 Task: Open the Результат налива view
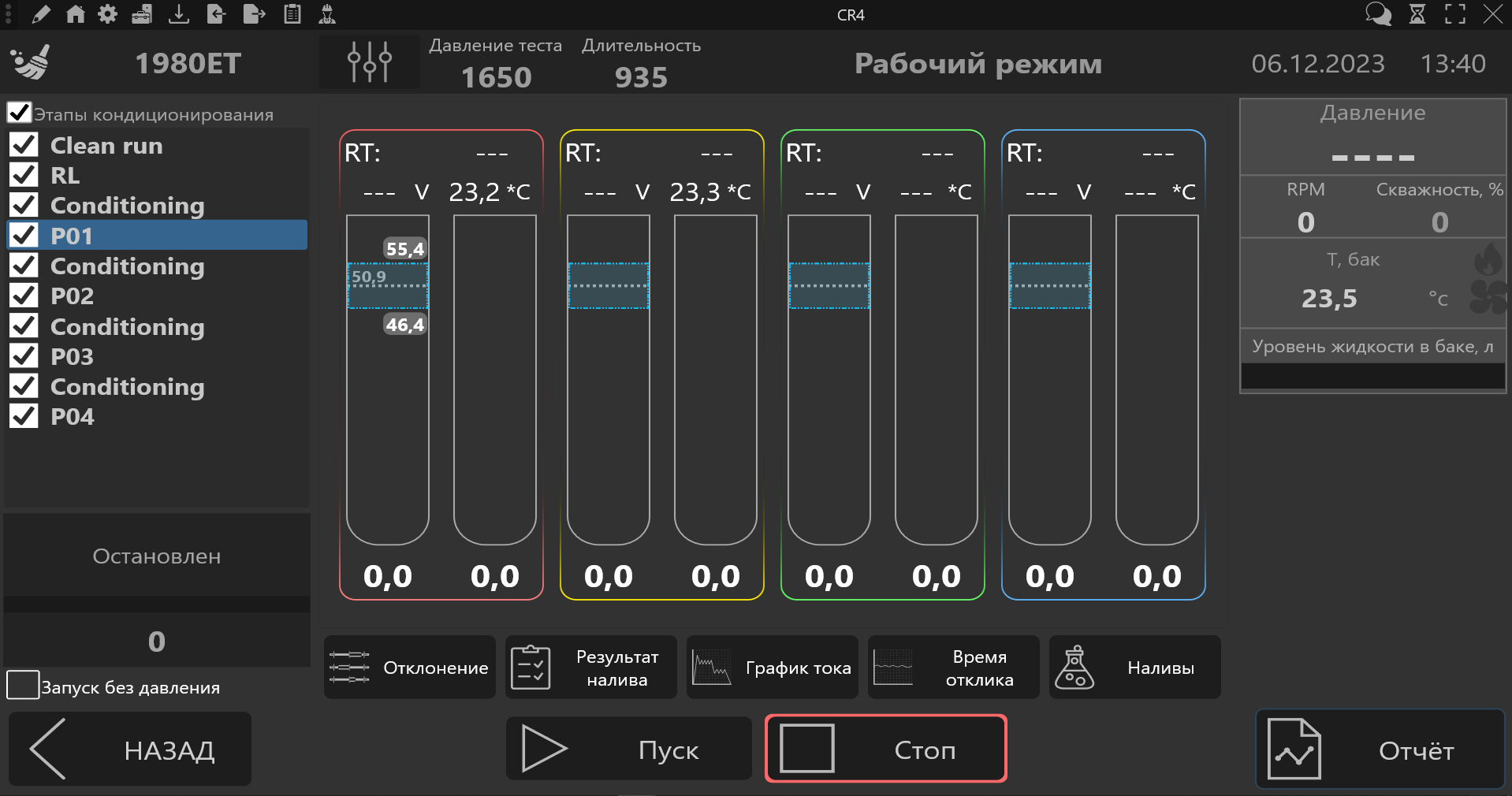(x=591, y=668)
